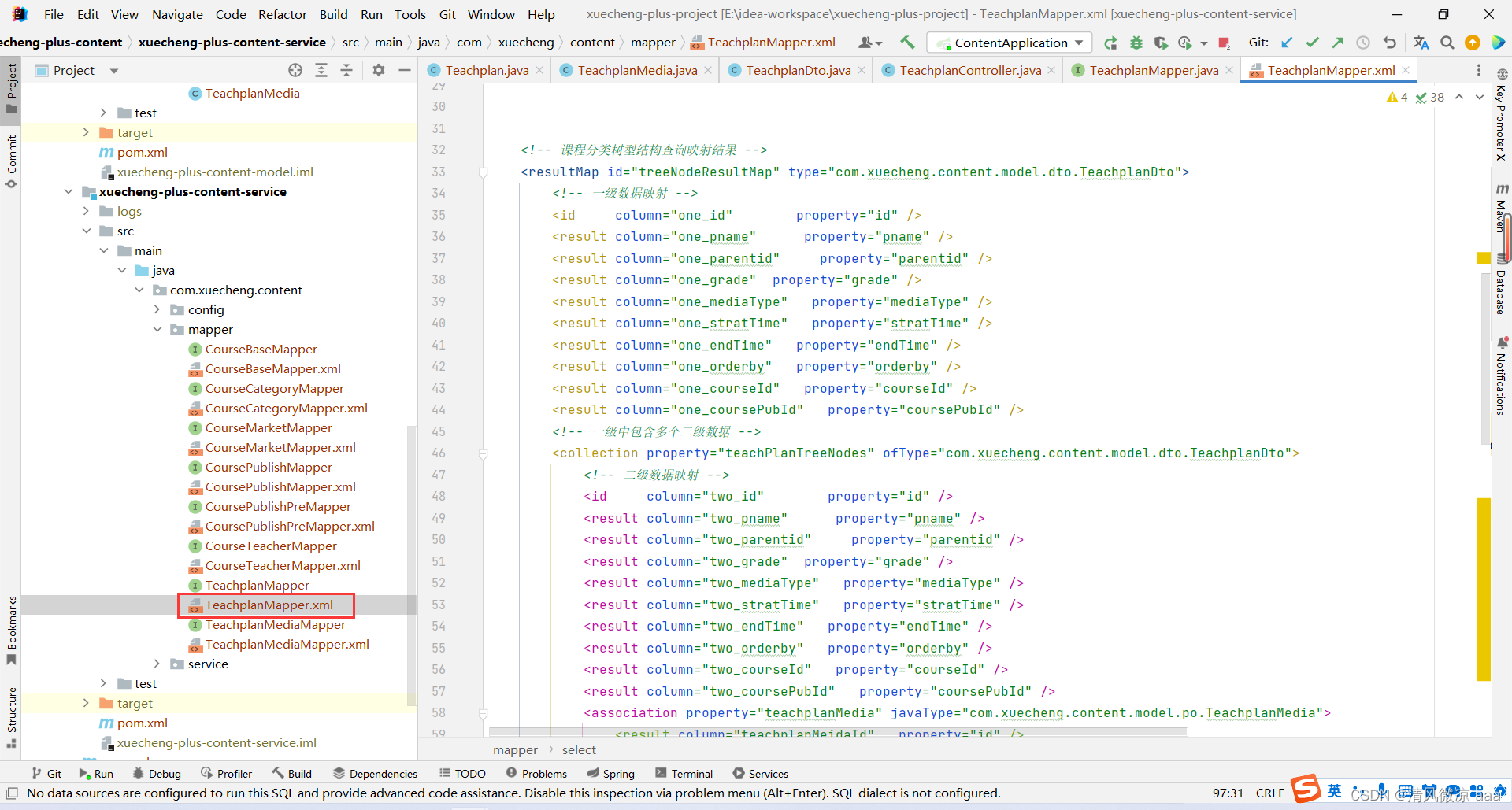Viewport: 1512px width, 810px height.
Task: Rollback changes with the undo arrow icon
Action: click(1389, 43)
